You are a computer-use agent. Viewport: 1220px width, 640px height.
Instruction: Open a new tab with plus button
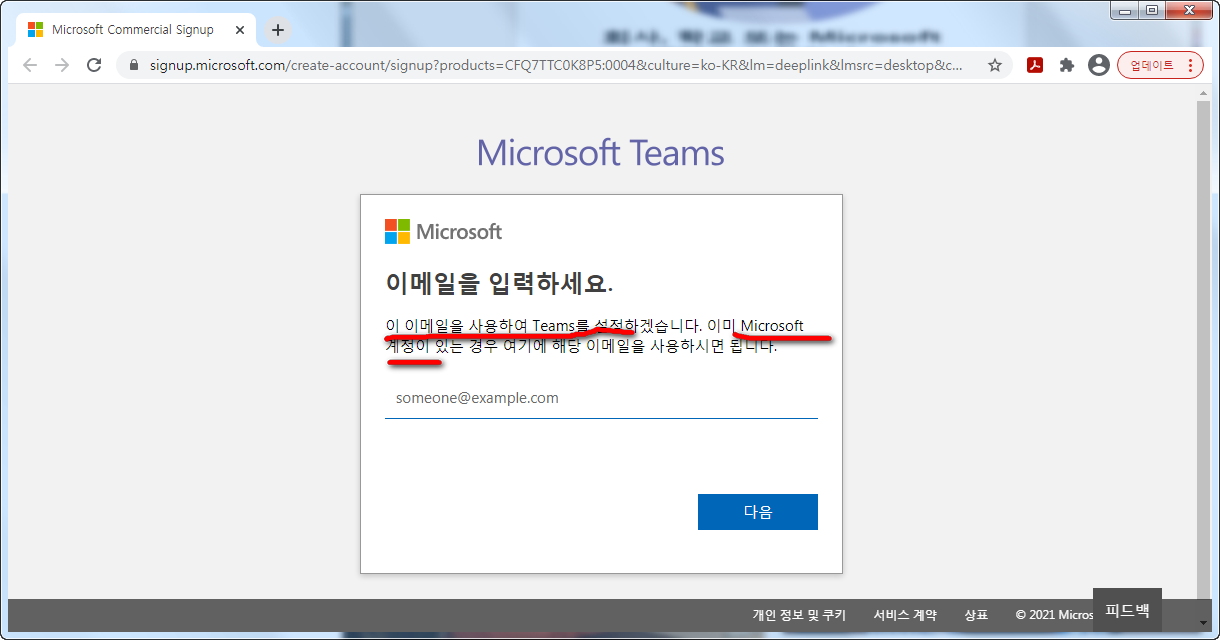pyautogui.click(x=278, y=30)
